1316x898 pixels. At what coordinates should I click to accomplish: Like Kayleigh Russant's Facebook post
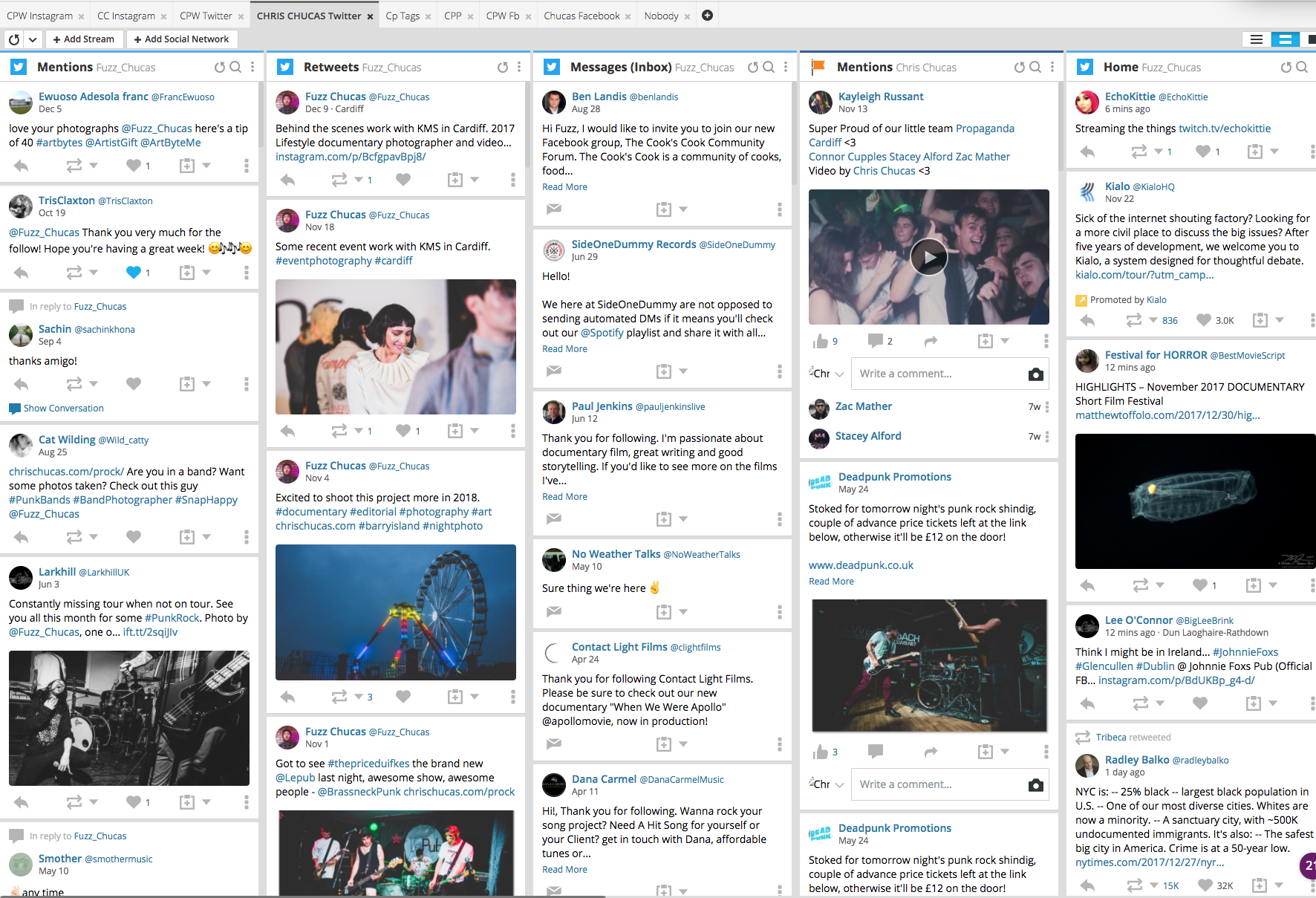coord(821,341)
